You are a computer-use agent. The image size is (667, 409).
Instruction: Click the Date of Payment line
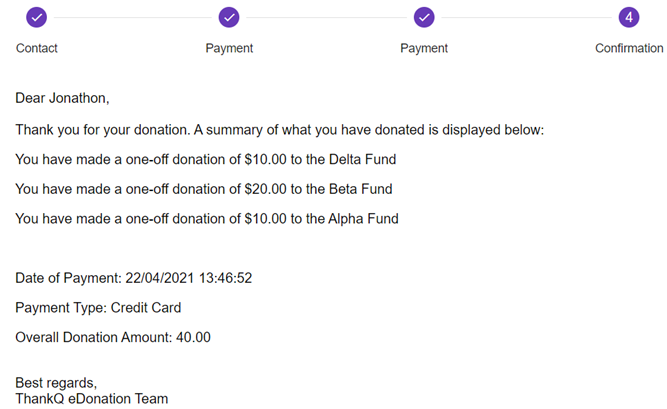133,278
